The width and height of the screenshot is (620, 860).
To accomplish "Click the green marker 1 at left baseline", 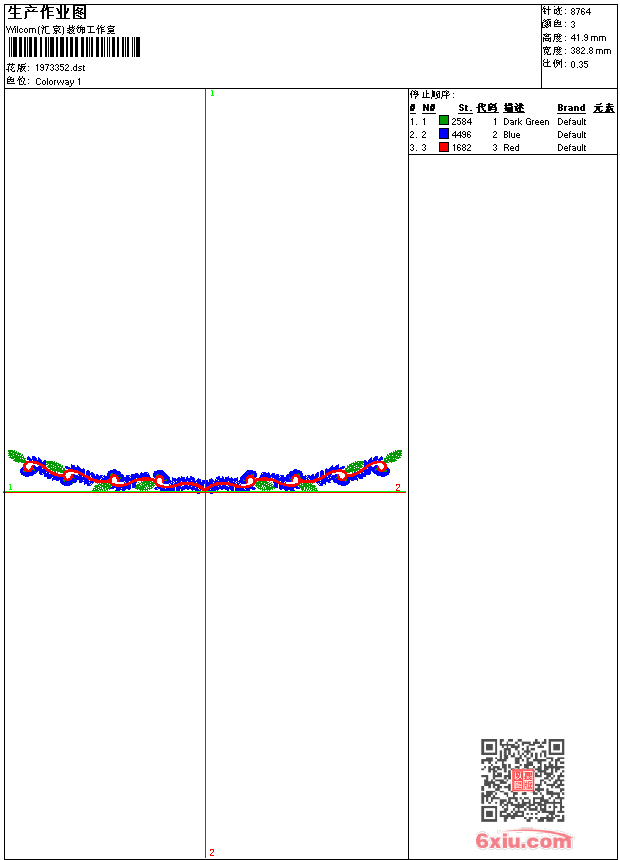I will click(x=10, y=487).
